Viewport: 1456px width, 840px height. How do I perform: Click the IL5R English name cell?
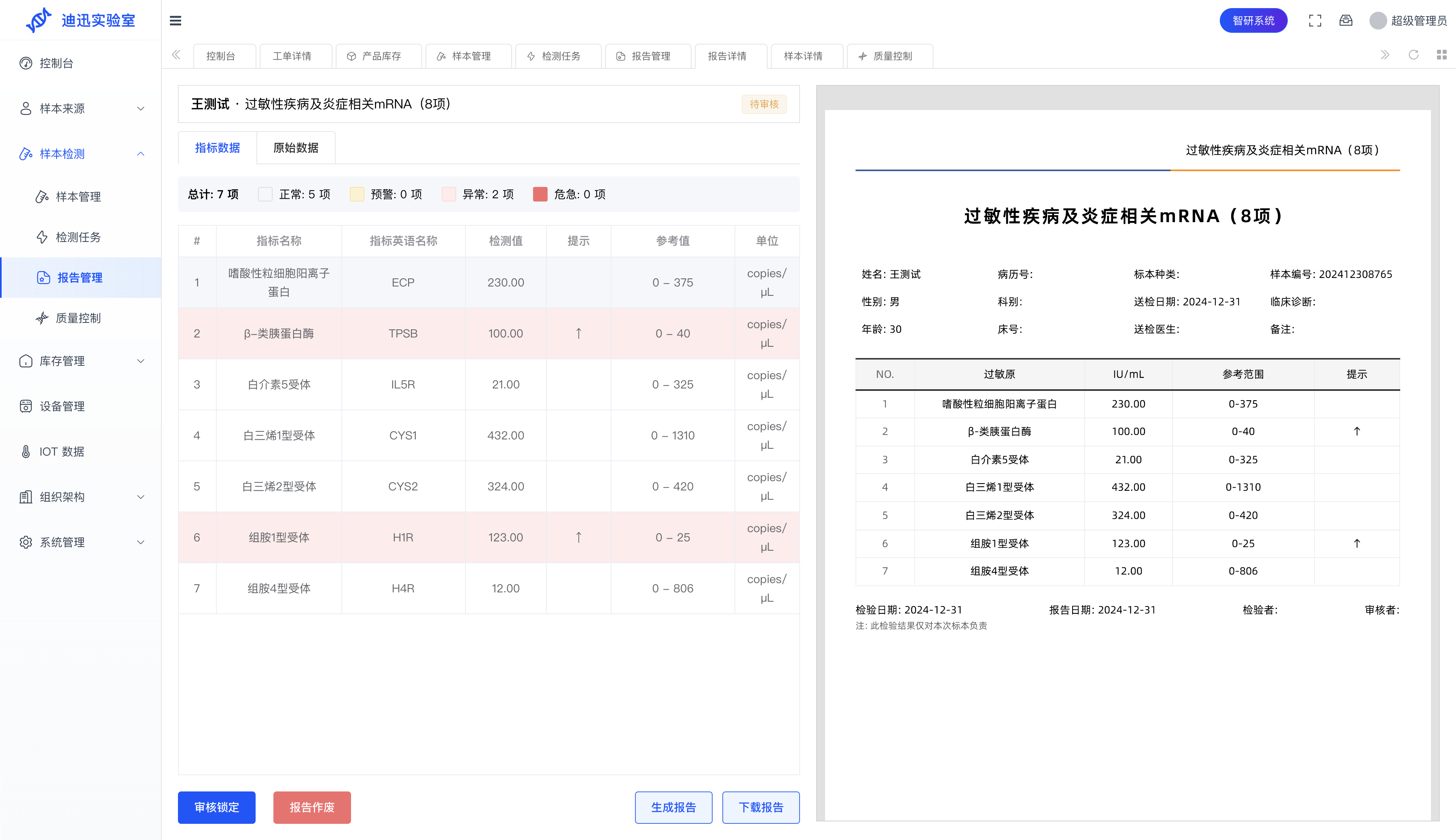pos(403,385)
